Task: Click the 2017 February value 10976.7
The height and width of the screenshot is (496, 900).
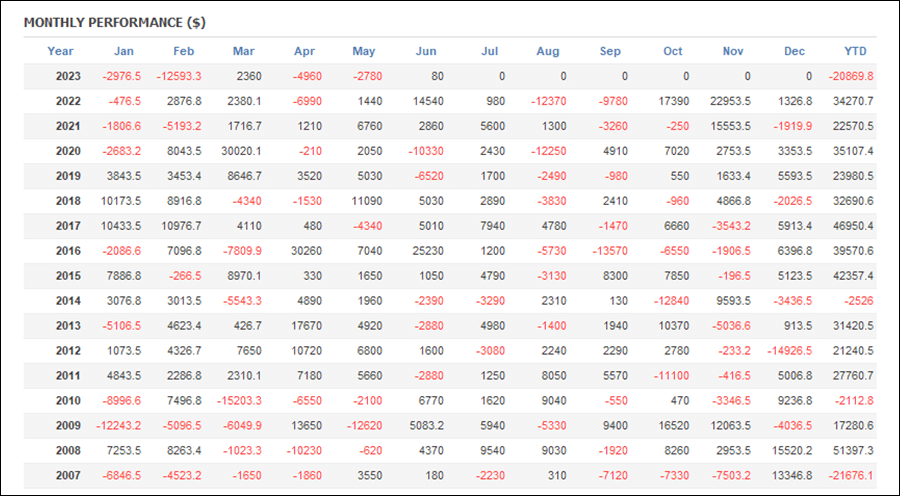Action: point(181,226)
